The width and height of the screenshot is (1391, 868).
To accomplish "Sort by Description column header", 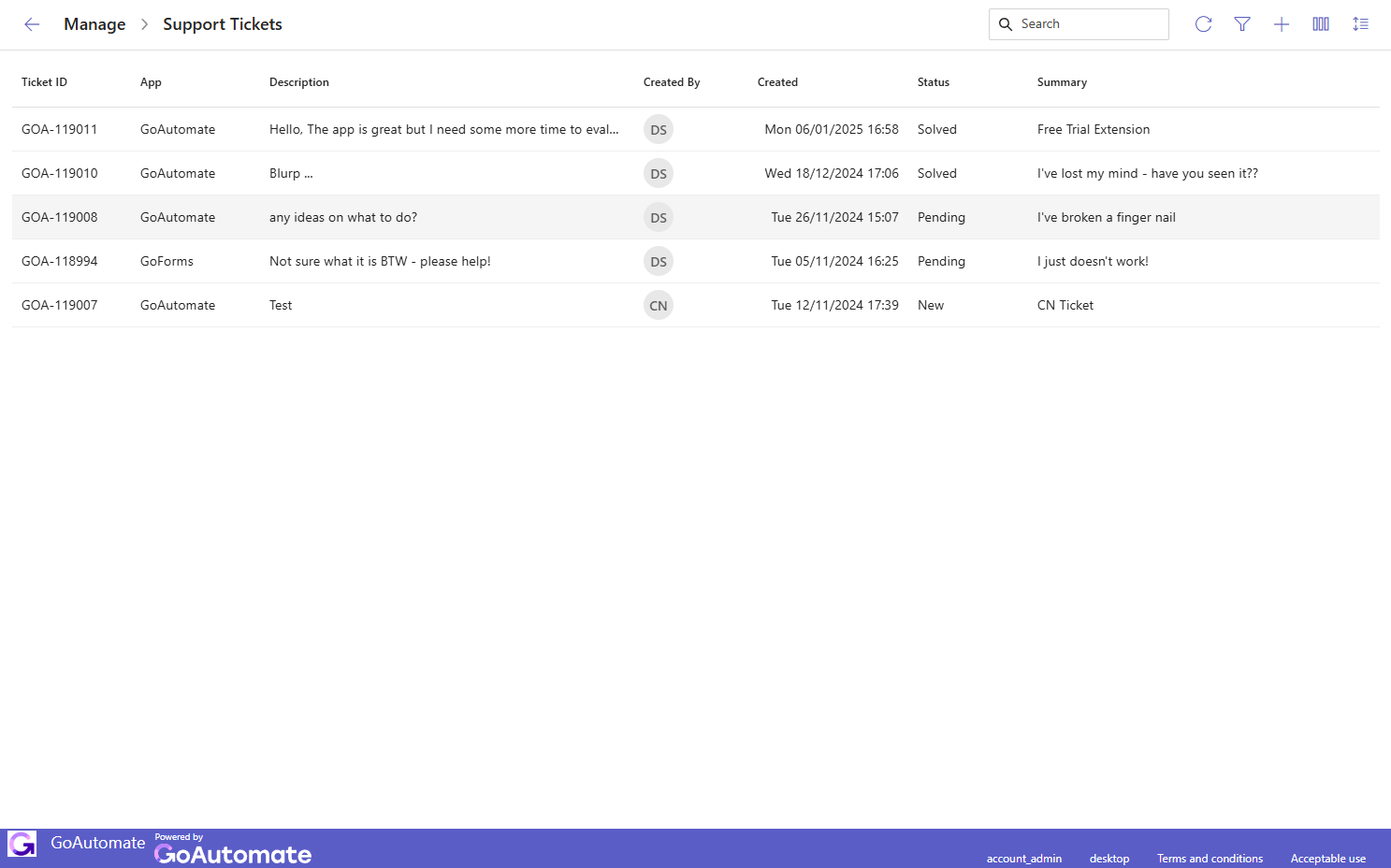I will click(x=299, y=82).
